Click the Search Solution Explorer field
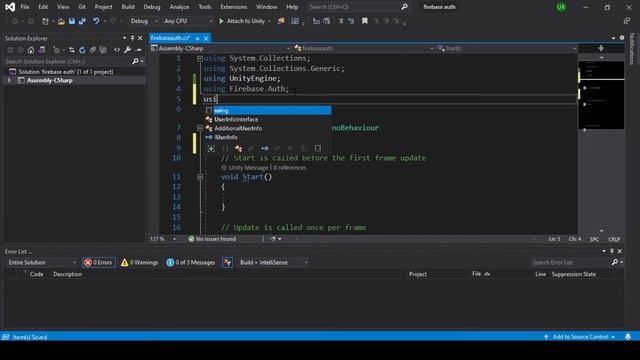This screenshot has height=360, width=640. coord(73,61)
